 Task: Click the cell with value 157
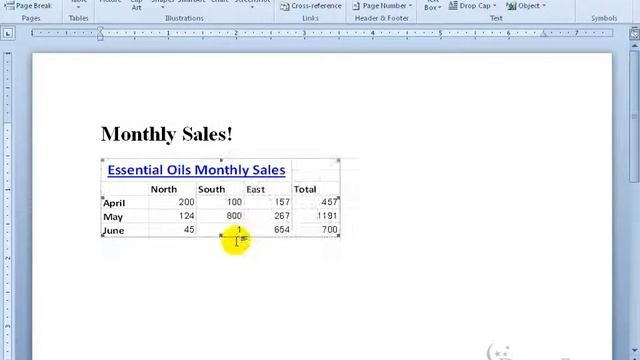coord(282,202)
